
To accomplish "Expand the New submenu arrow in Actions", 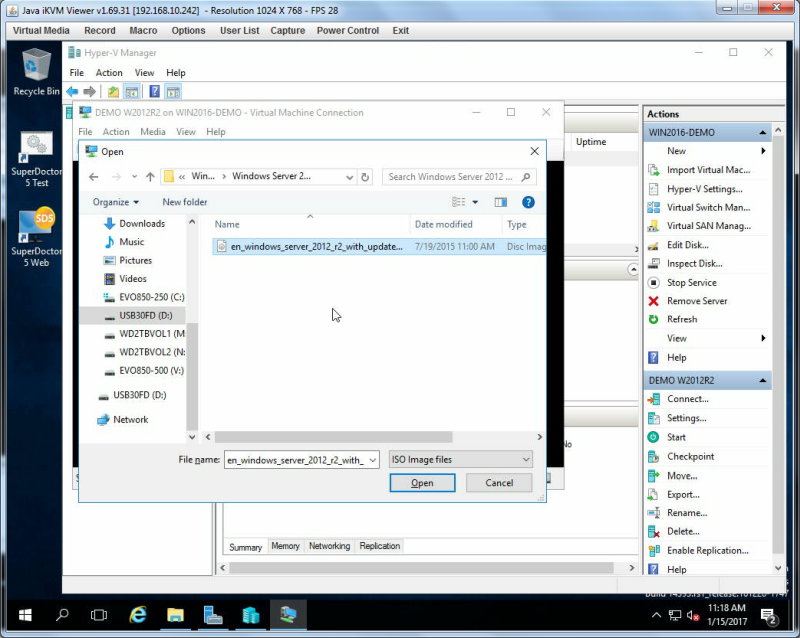I will click(x=763, y=151).
